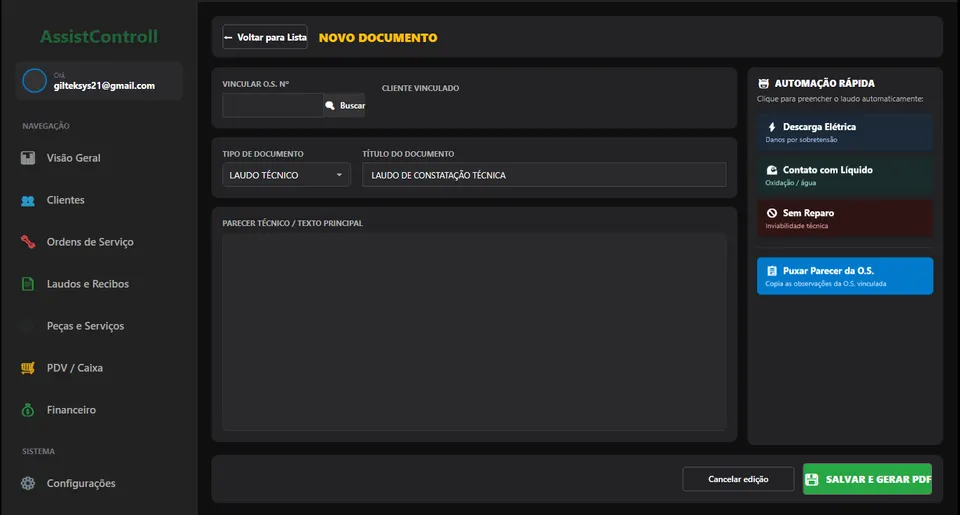Apply Sem Reparo automation

845,219
